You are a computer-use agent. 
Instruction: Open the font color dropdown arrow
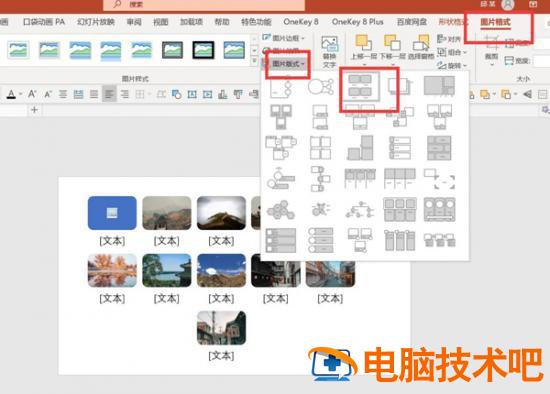[x=20, y=94]
